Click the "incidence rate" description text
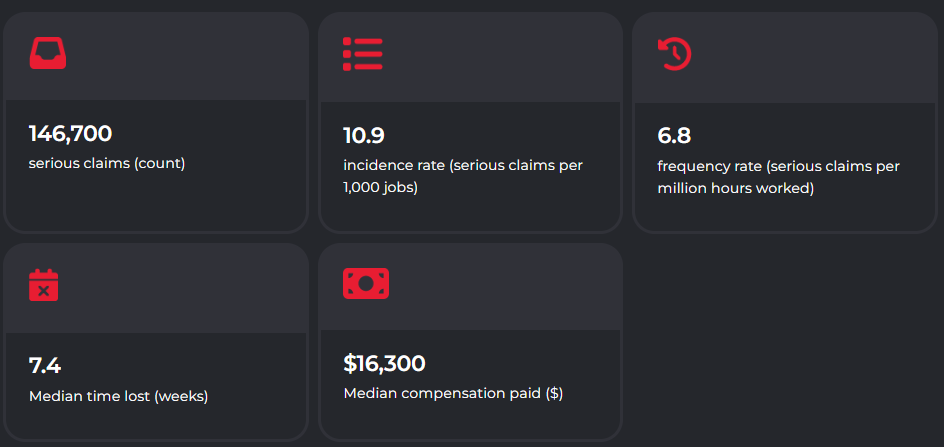The image size is (944, 447). 462,176
